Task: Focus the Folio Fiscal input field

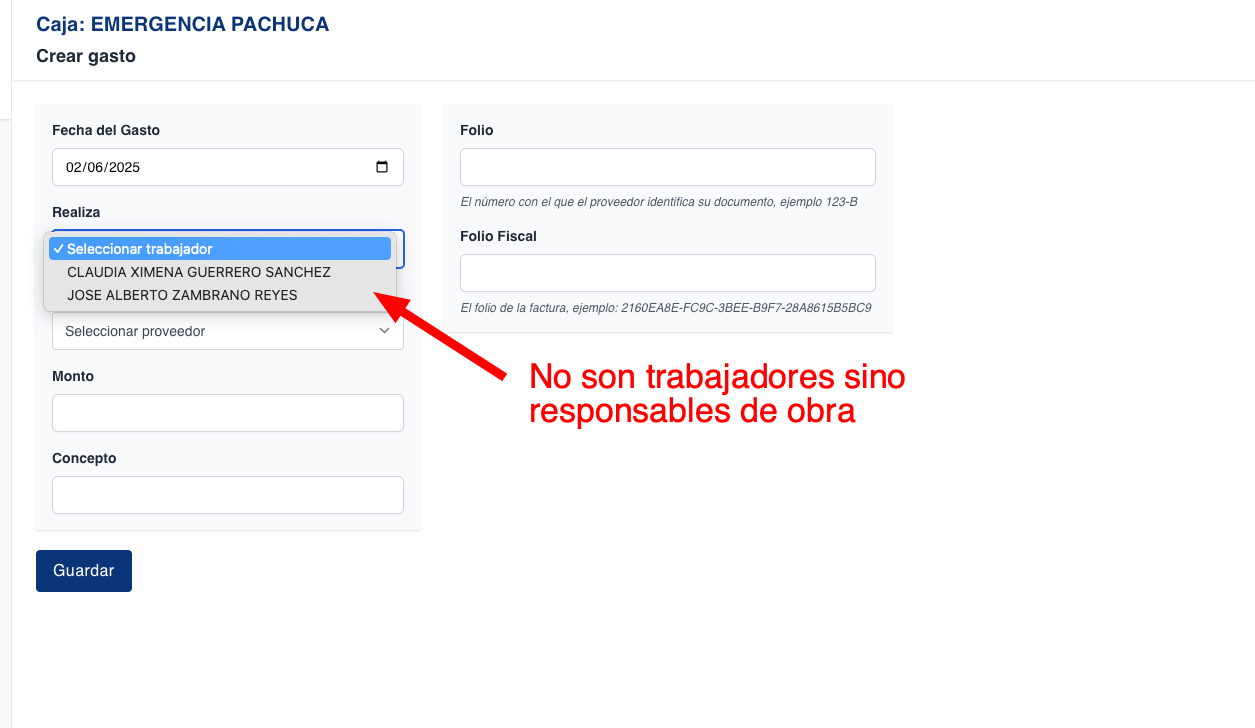Action: pyautogui.click(x=667, y=272)
